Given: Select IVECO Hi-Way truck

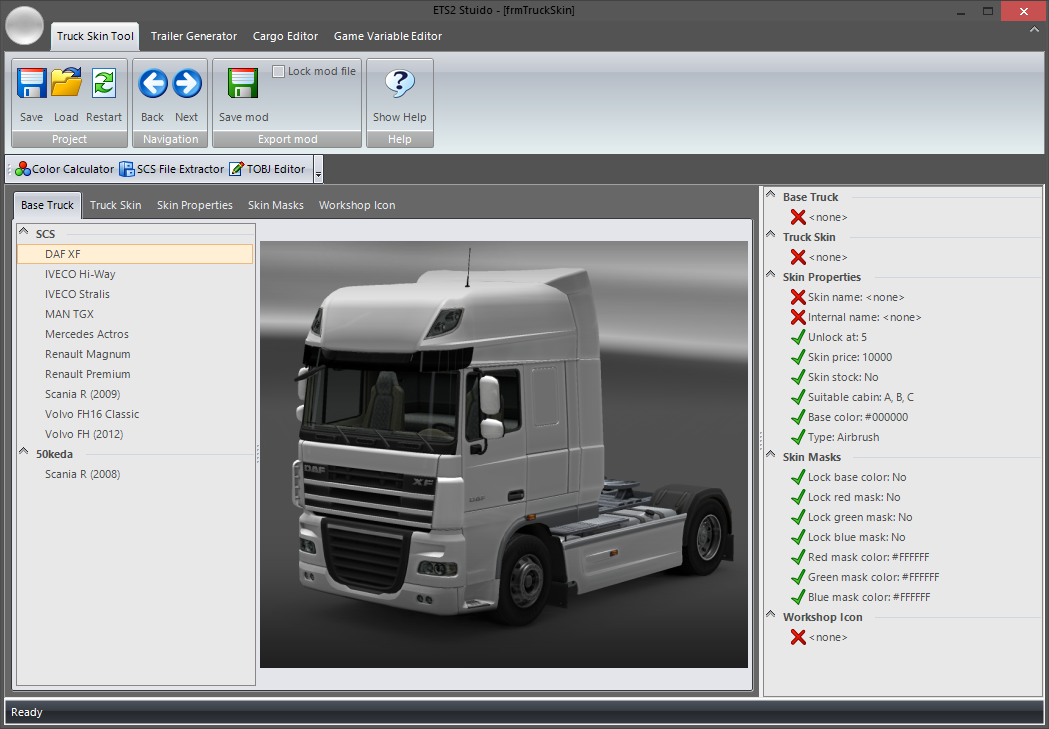Looking at the screenshot, I should 135,274.
